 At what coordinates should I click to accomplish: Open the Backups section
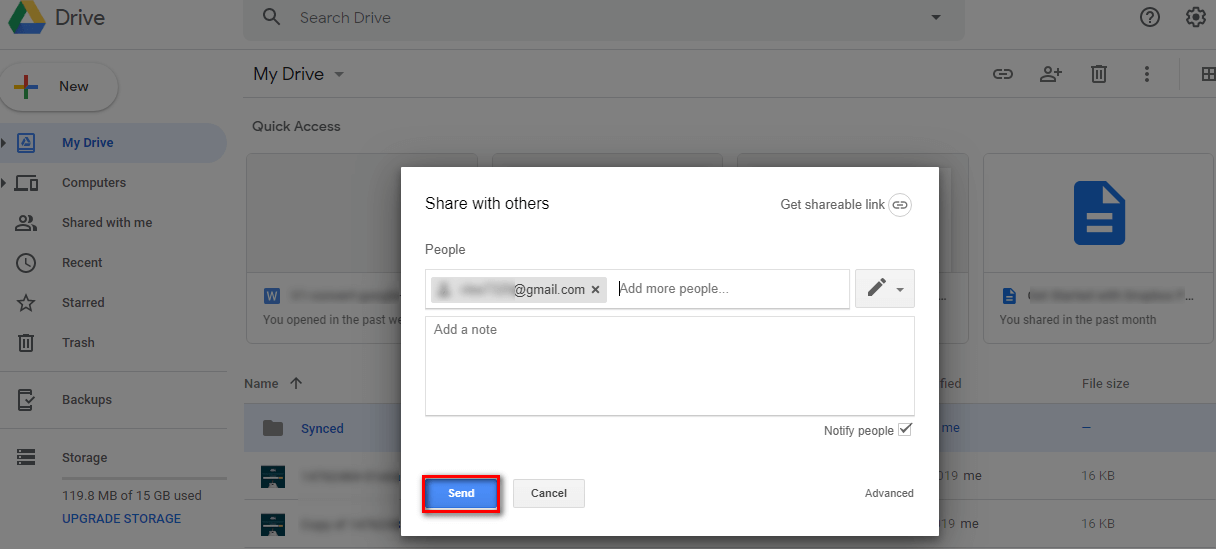[x=87, y=400]
